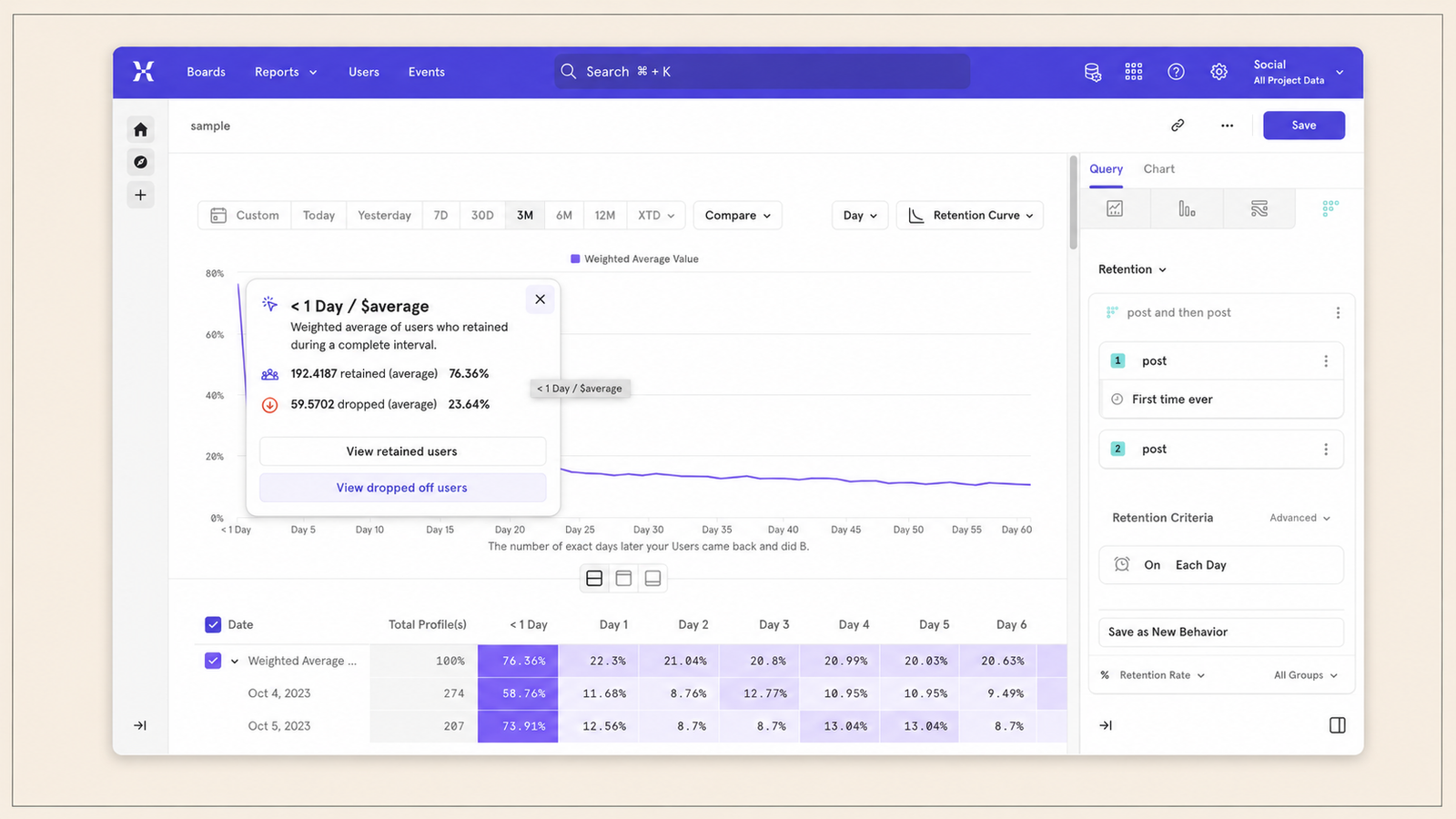This screenshot has width=1456, height=819.
Task: Collapse the query panel arrow icon
Action: (1106, 725)
